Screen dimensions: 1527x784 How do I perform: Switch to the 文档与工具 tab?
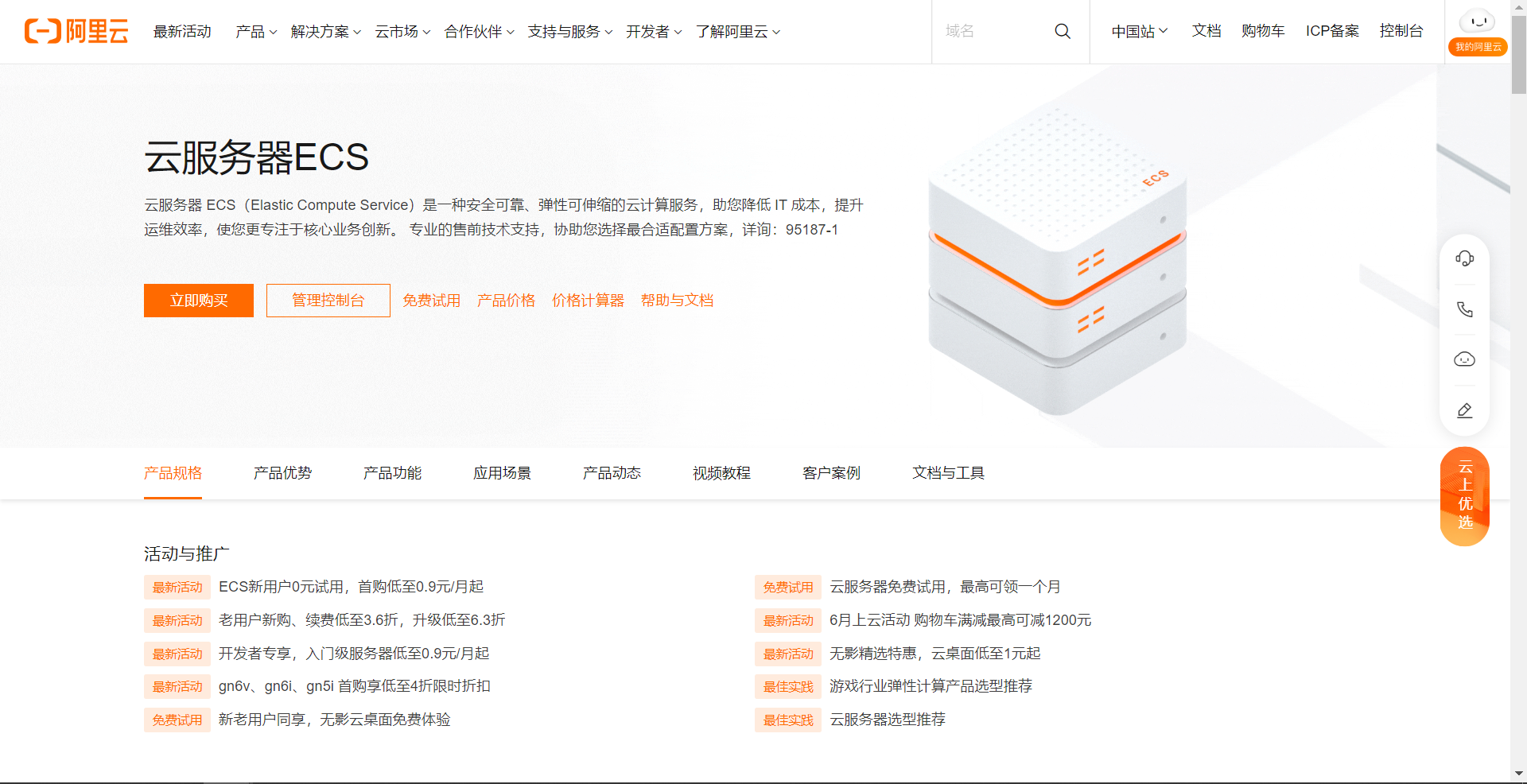(948, 473)
